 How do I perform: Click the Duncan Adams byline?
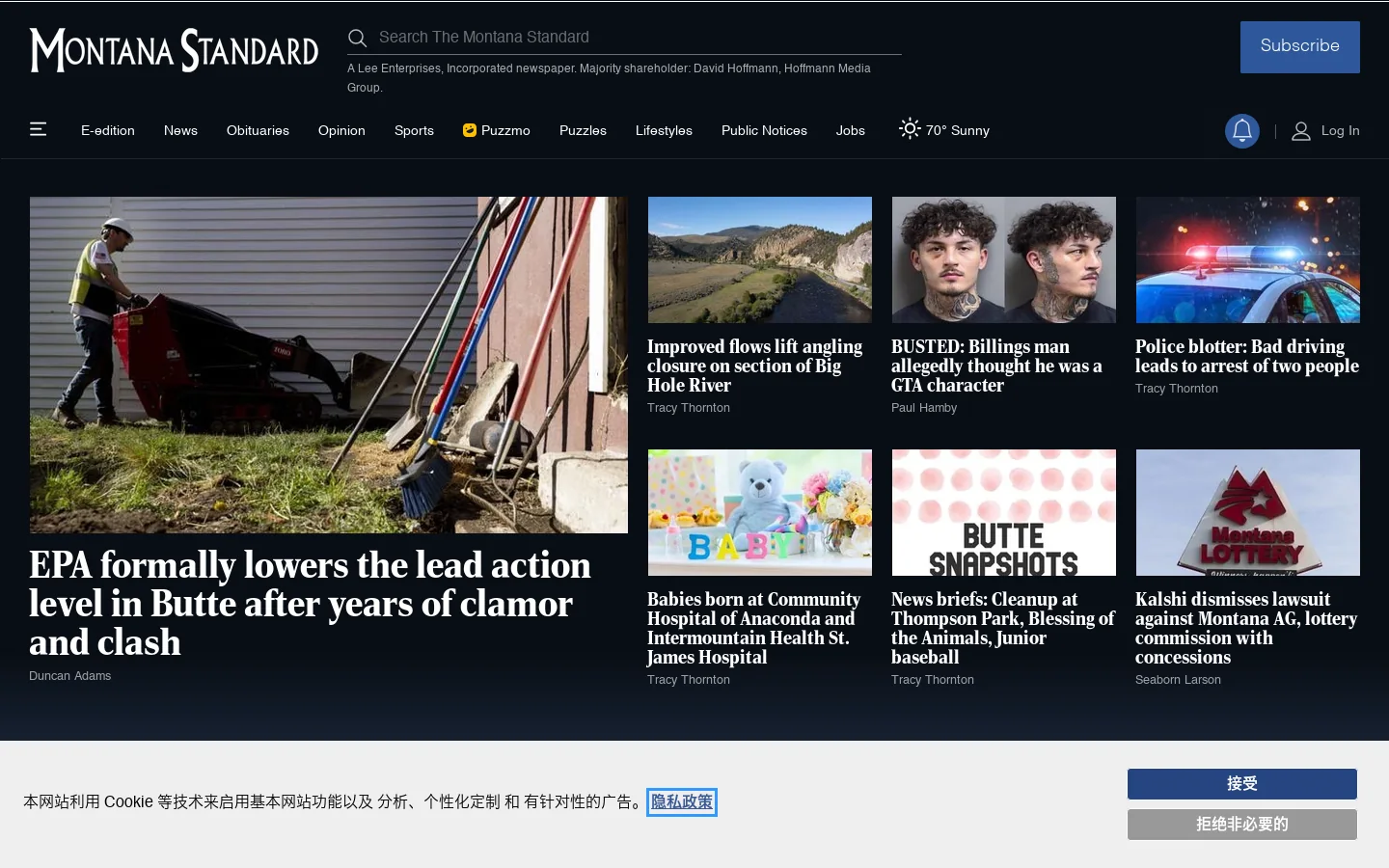click(x=69, y=676)
